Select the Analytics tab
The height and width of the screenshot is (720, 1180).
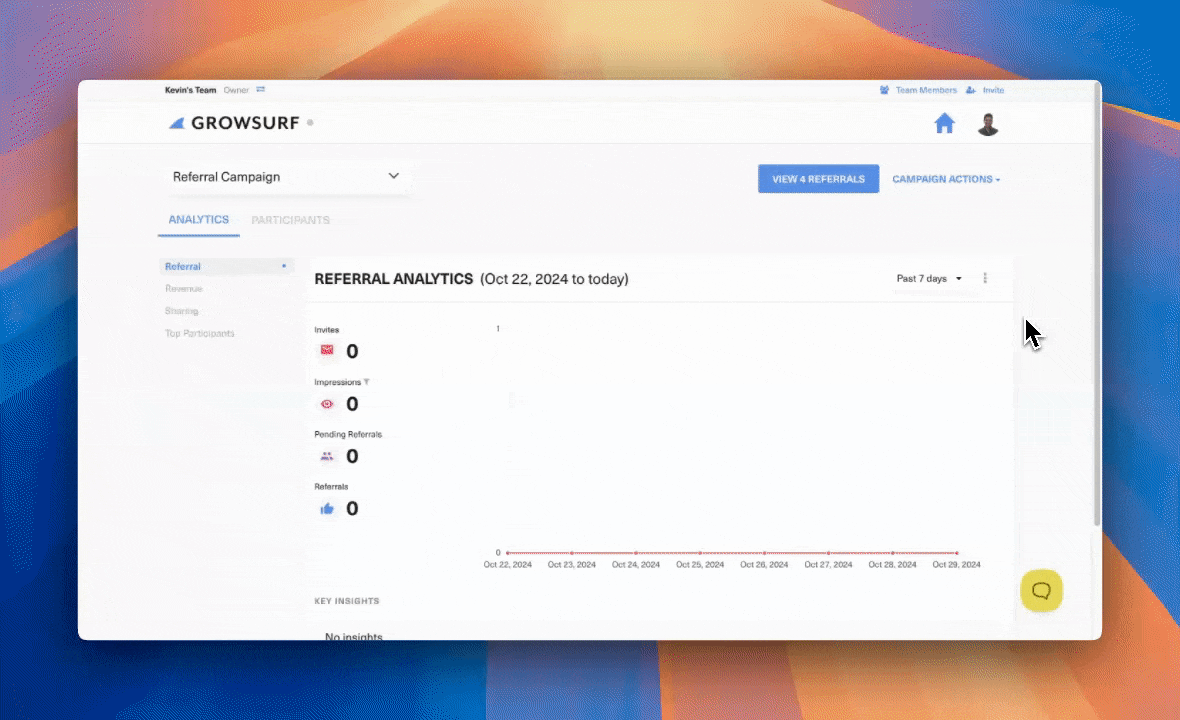(x=198, y=220)
